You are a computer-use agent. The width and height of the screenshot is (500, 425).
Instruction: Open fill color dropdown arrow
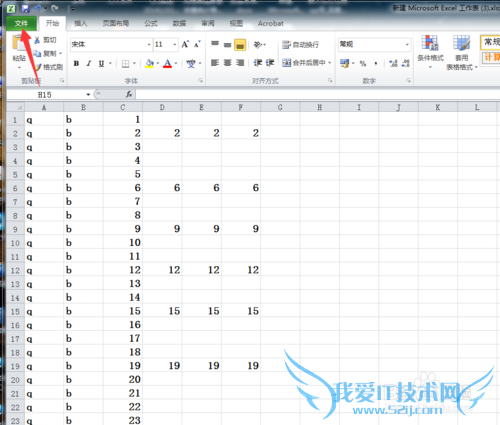coord(158,63)
